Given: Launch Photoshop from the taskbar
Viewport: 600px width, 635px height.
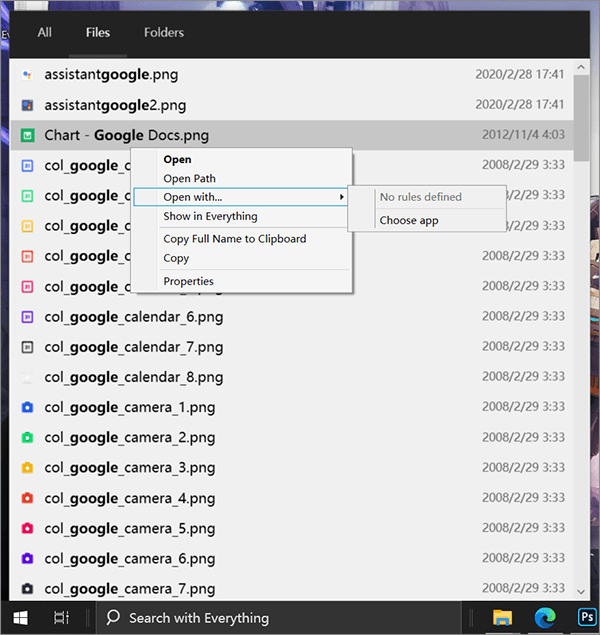Looking at the screenshot, I should pyautogui.click(x=586, y=617).
